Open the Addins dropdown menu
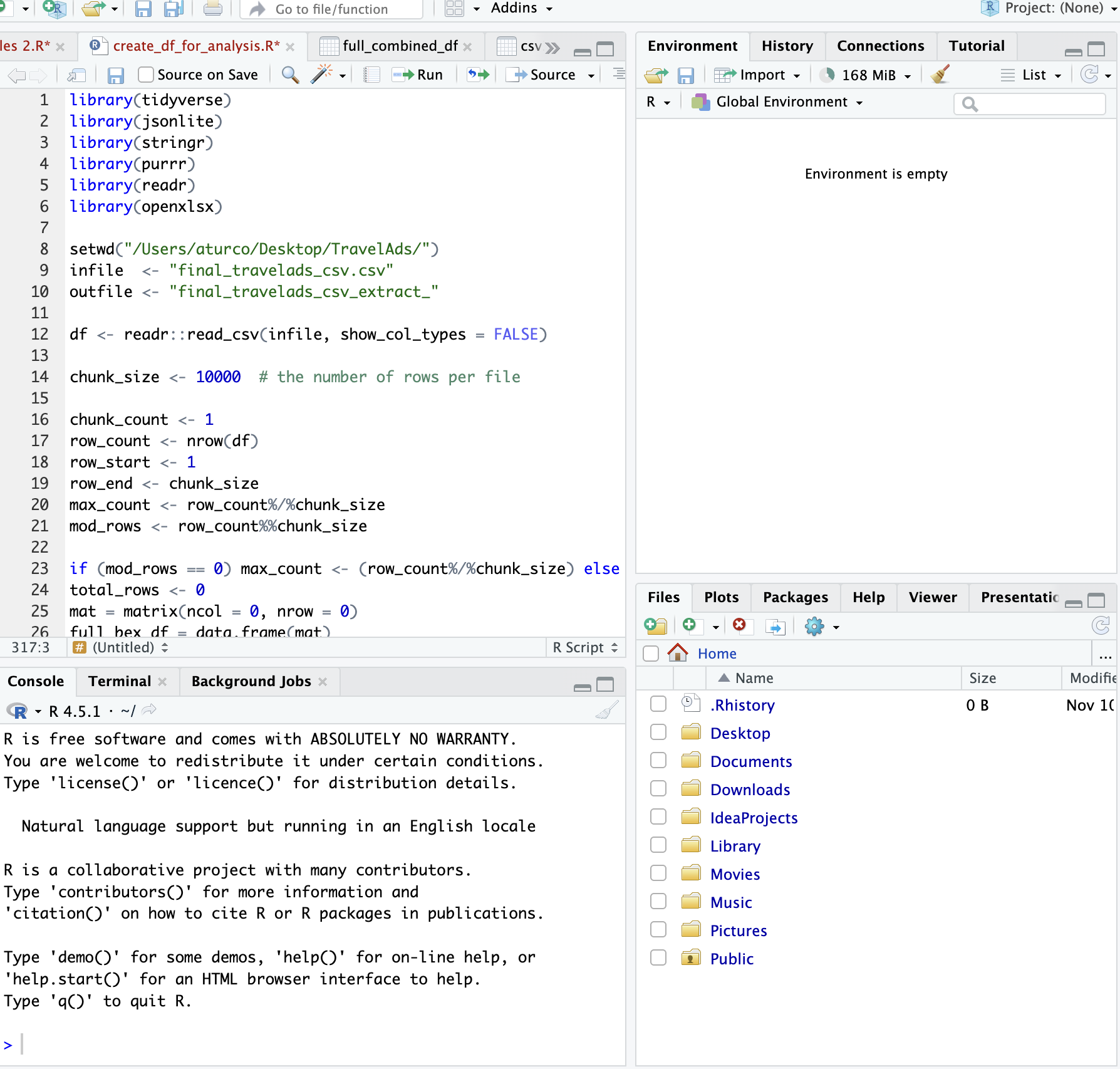The width and height of the screenshot is (1120, 1069). 522,8
